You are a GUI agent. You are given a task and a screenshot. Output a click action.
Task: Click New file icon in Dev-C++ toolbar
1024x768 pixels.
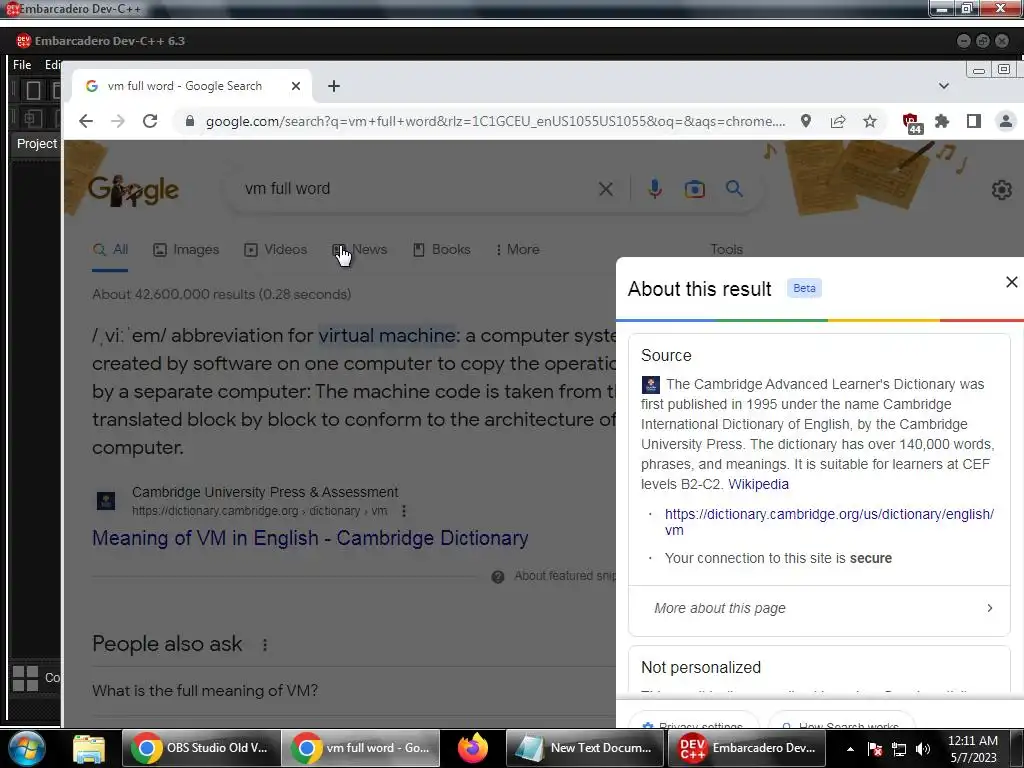tap(33, 90)
